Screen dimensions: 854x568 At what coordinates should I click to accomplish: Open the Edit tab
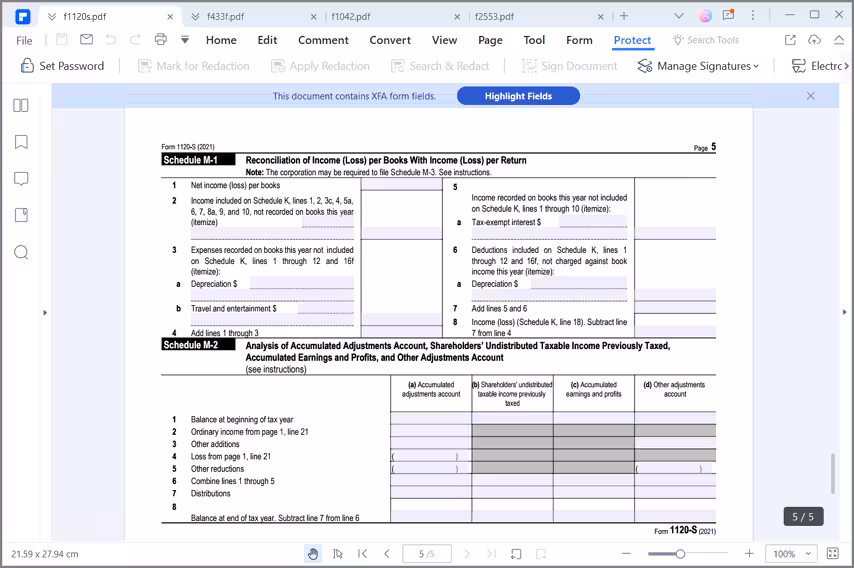[x=267, y=40]
